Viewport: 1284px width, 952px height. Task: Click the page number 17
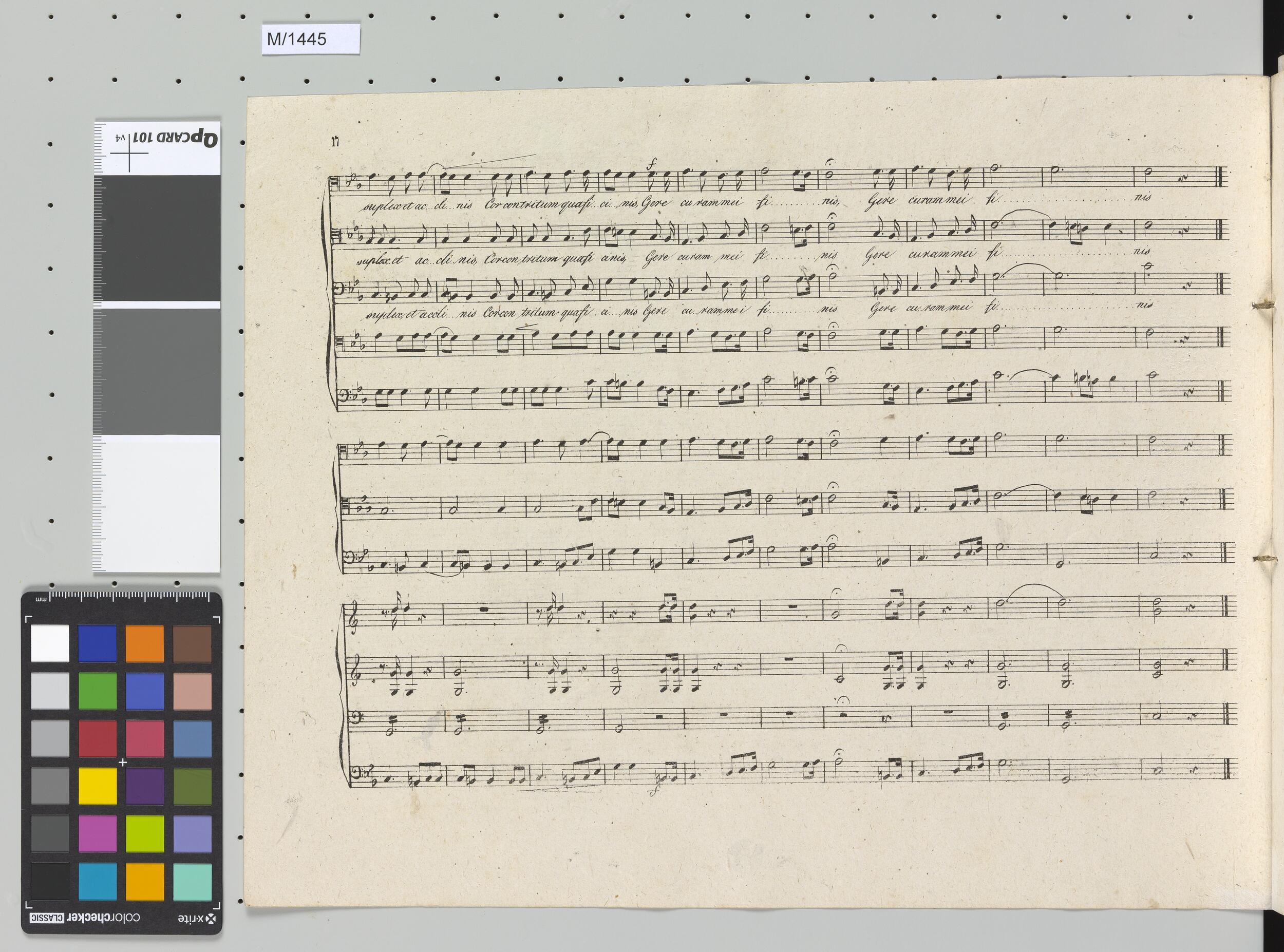pos(334,143)
